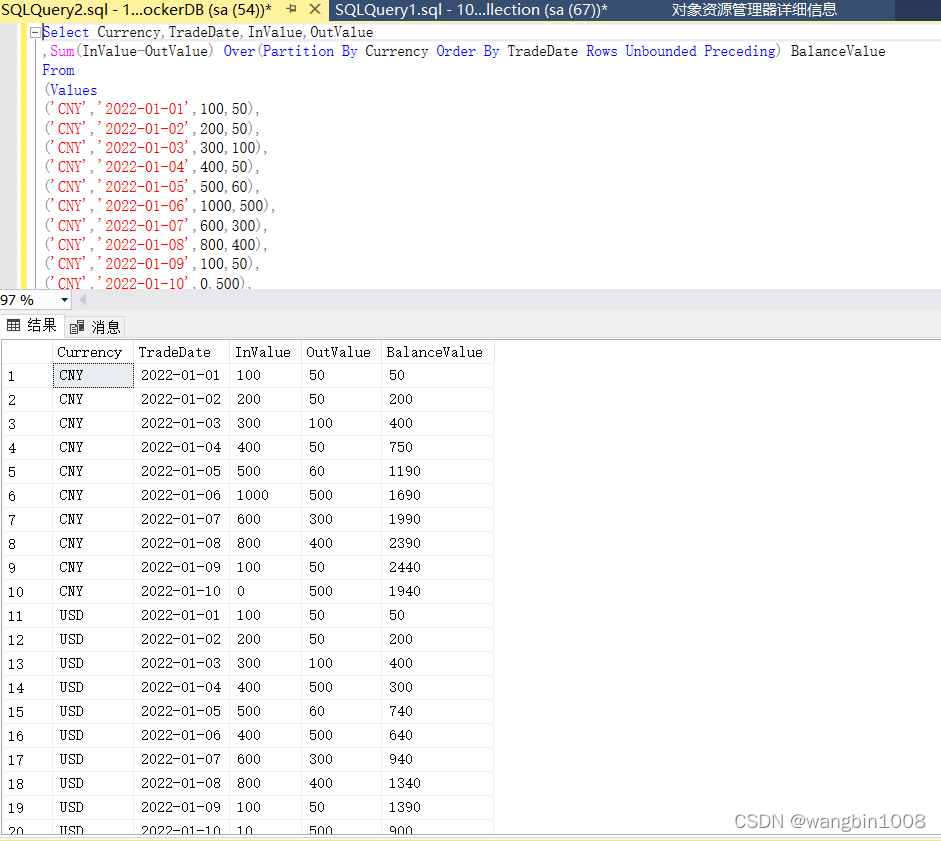Select the Currency column header
The width and height of the screenshot is (941, 841).
(x=93, y=352)
